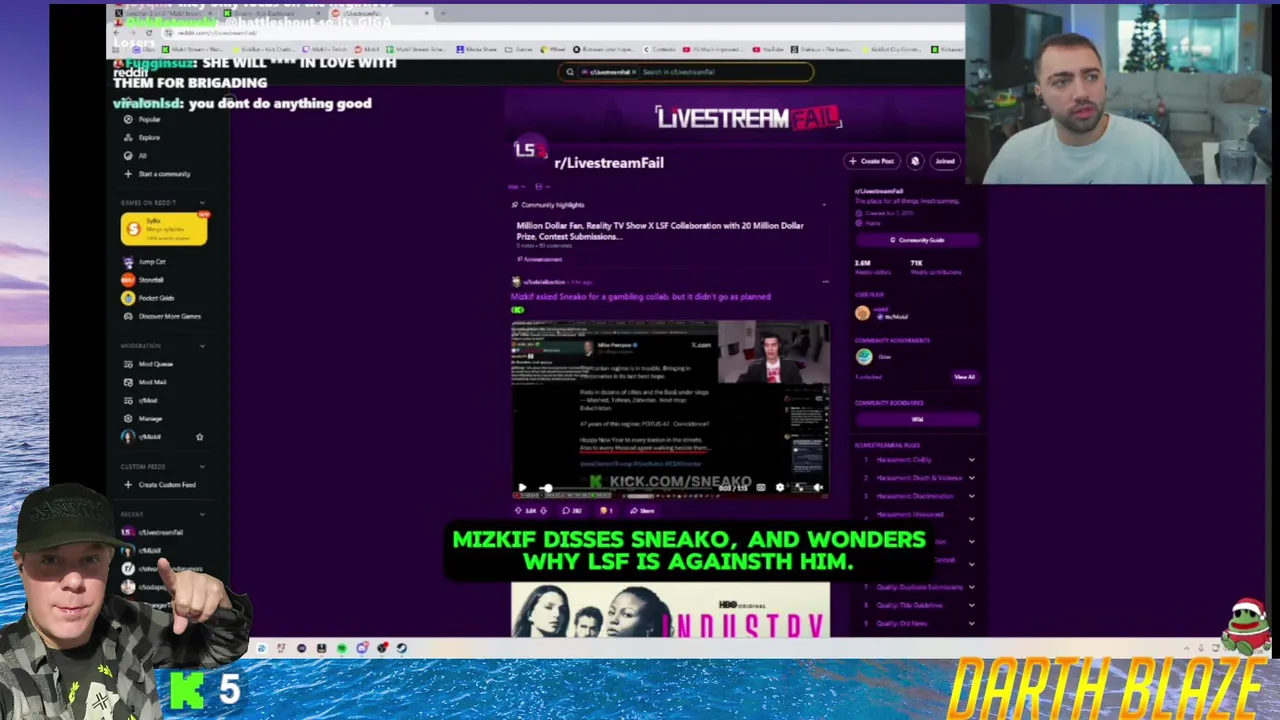Collapse Recent section
The width and height of the screenshot is (1280, 720).
point(202,515)
